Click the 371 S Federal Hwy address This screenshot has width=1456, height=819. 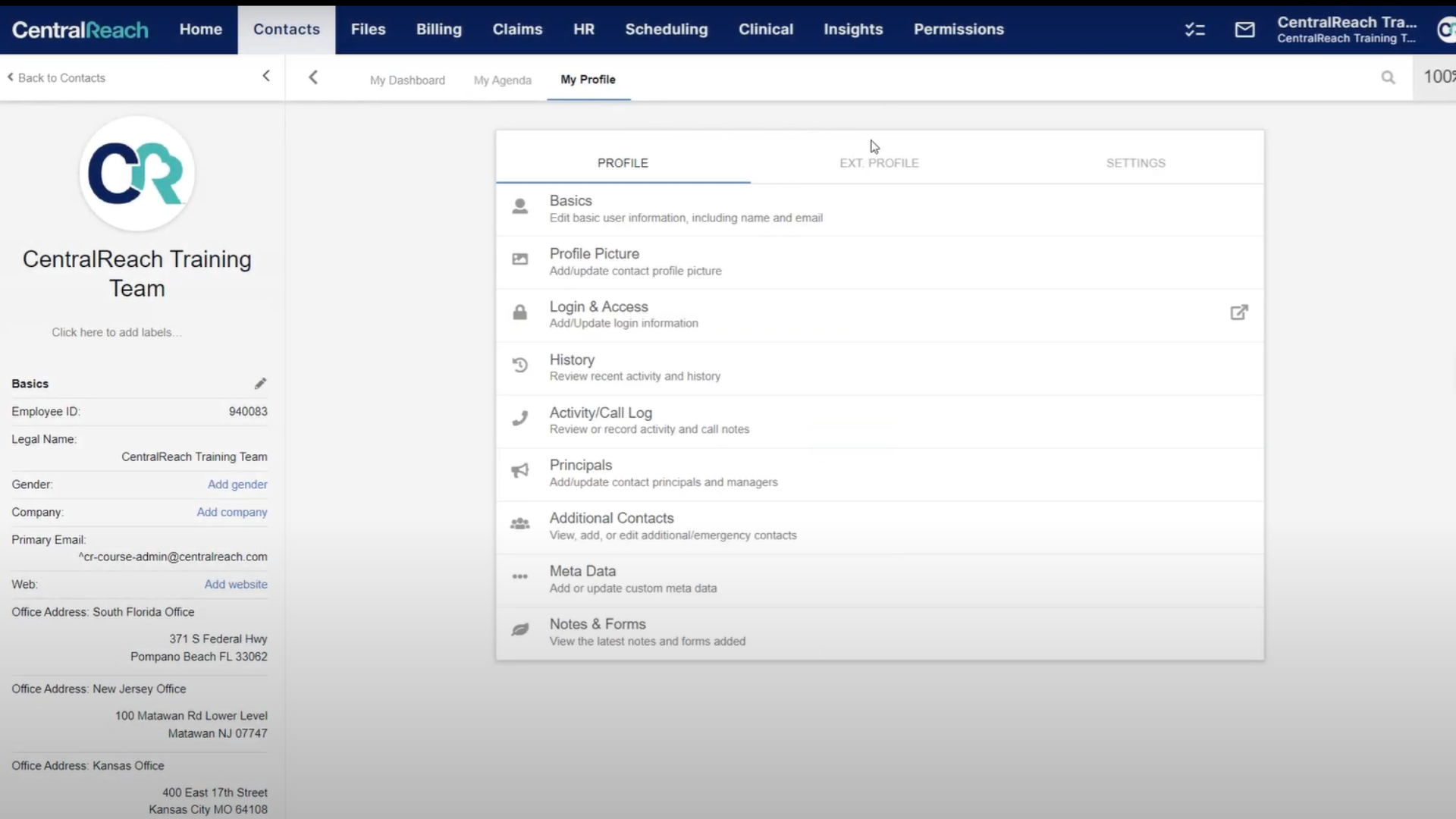[218, 639]
